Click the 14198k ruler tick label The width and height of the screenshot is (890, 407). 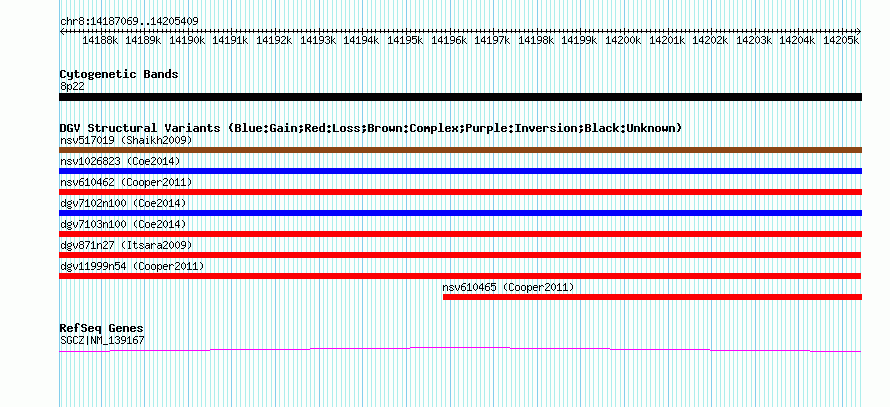[536, 40]
